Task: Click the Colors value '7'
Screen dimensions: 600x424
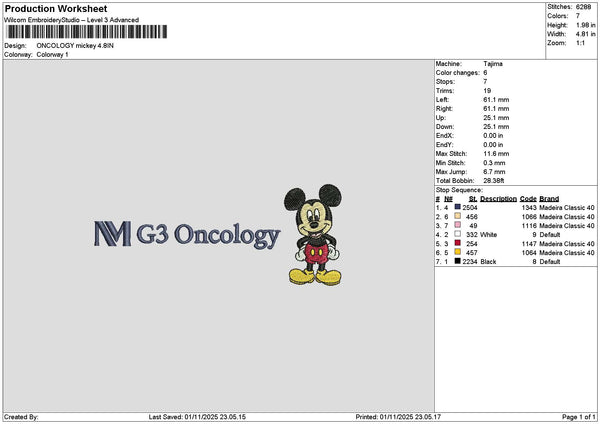Action: coord(578,16)
